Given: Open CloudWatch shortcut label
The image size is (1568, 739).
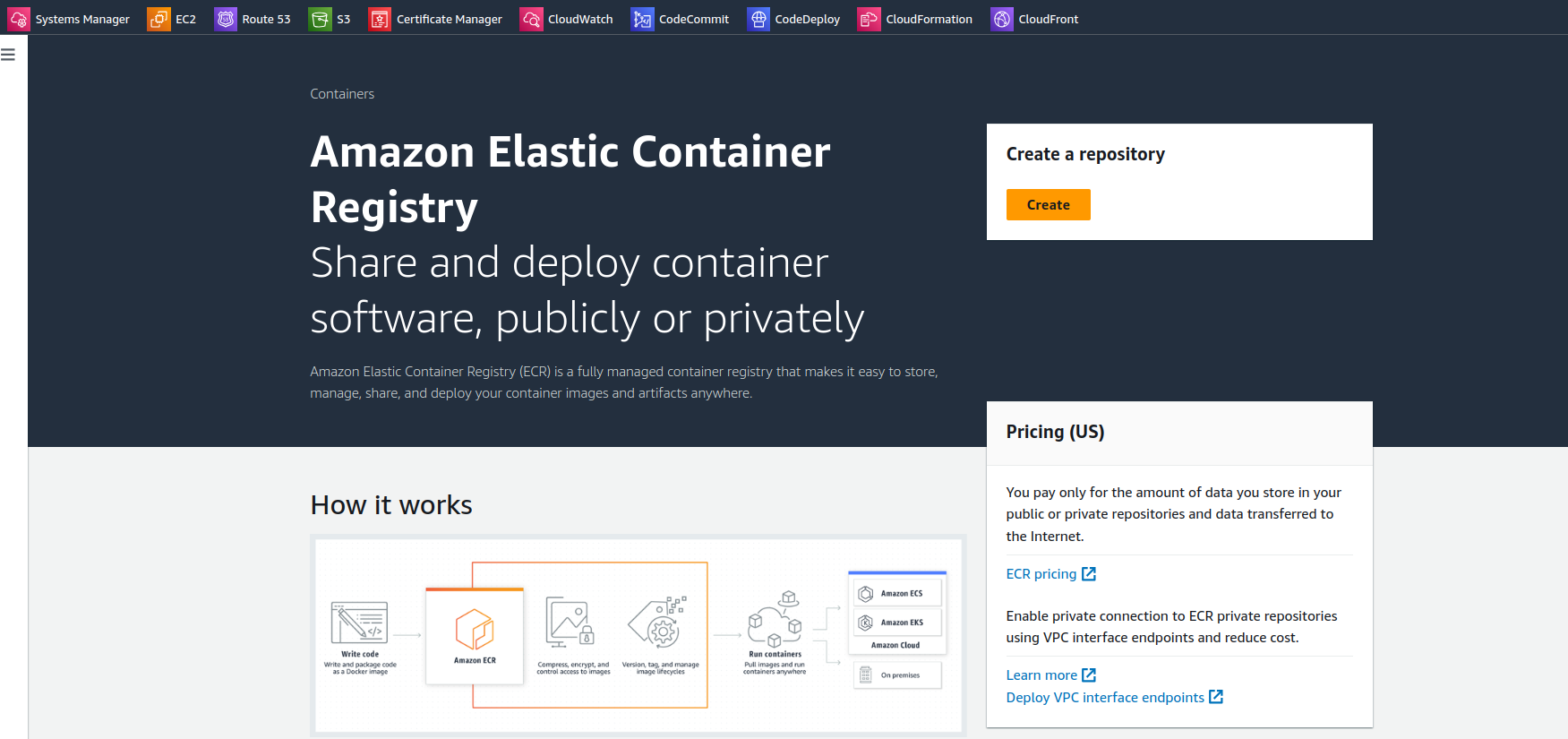Looking at the screenshot, I should 580,19.
